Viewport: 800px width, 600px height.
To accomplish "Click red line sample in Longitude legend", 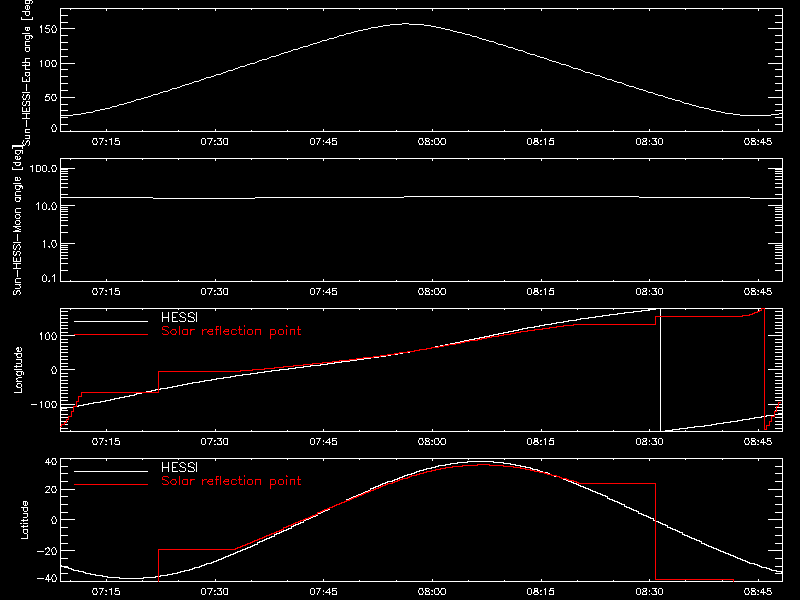I will click(111, 335).
